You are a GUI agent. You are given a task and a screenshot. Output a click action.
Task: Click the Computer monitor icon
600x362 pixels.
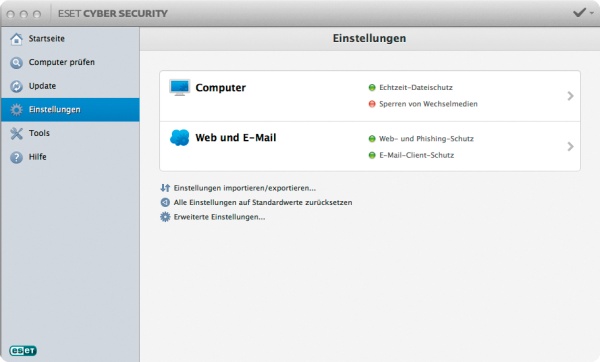point(179,88)
